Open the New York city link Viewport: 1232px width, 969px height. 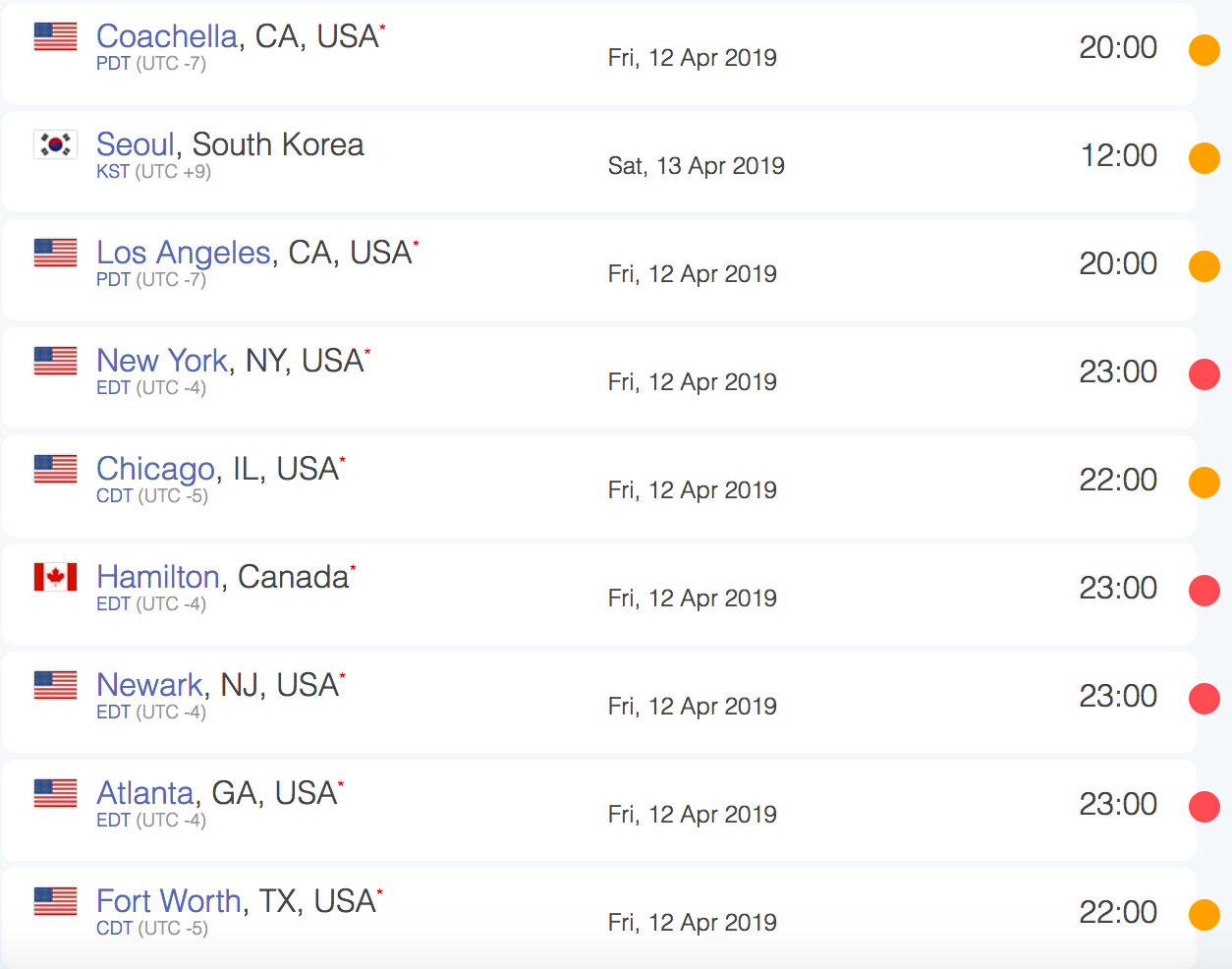(162, 361)
